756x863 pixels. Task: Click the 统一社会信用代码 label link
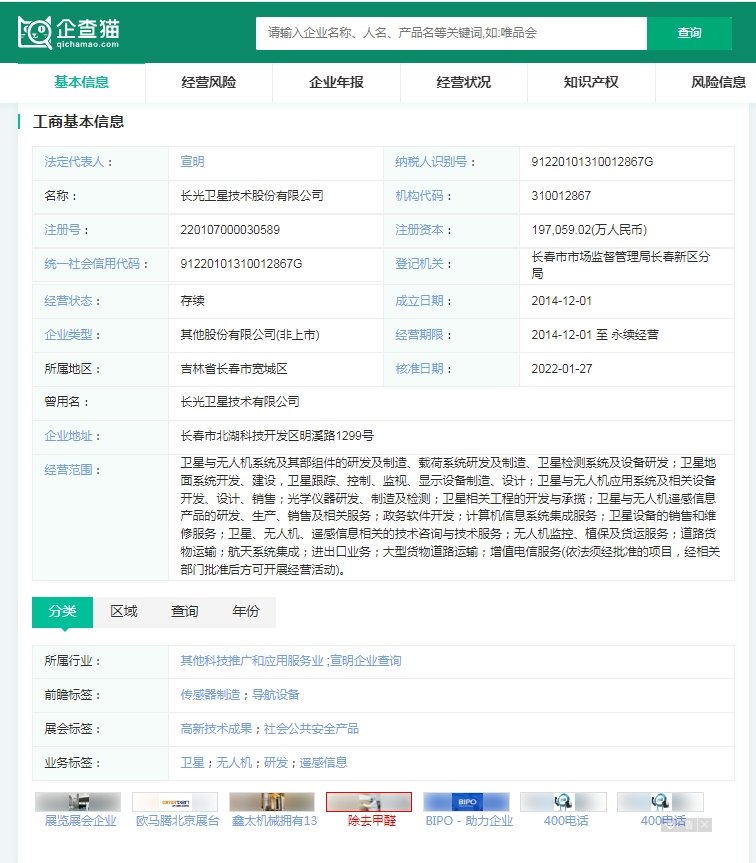click(92, 264)
